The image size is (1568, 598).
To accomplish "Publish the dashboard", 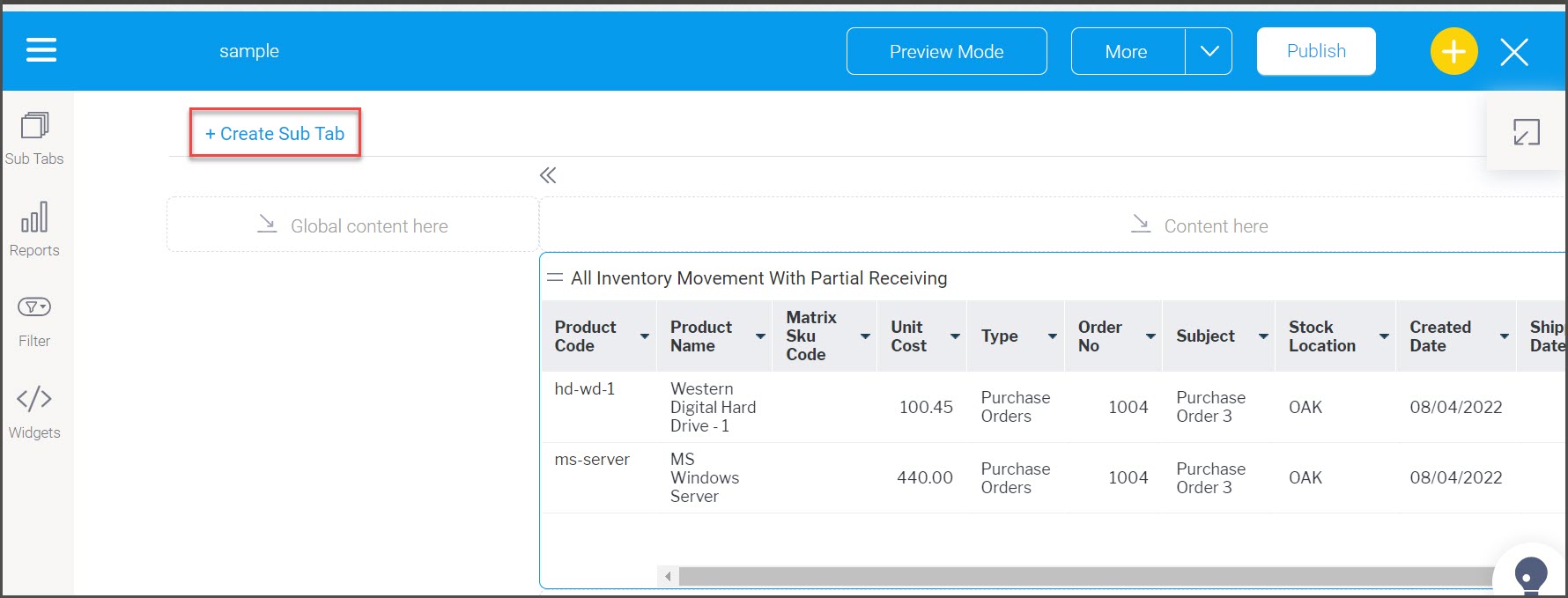I will pos(1316,51).
